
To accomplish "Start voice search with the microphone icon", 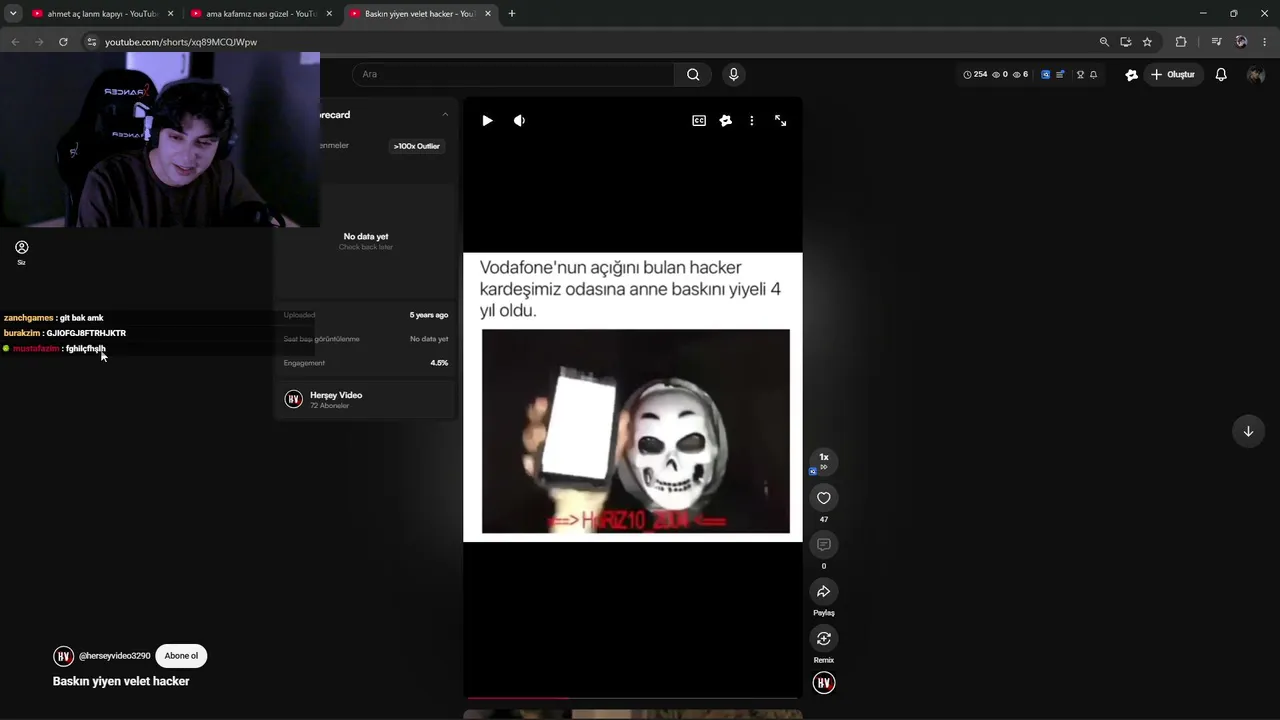I will click(x=734, y=74).
